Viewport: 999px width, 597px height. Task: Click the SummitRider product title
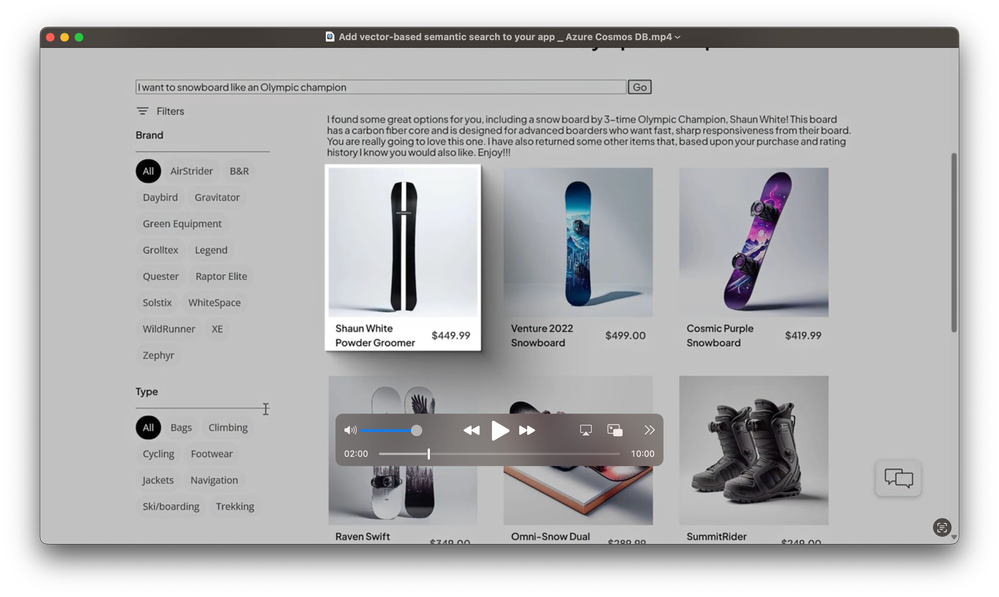click(717, 536)
